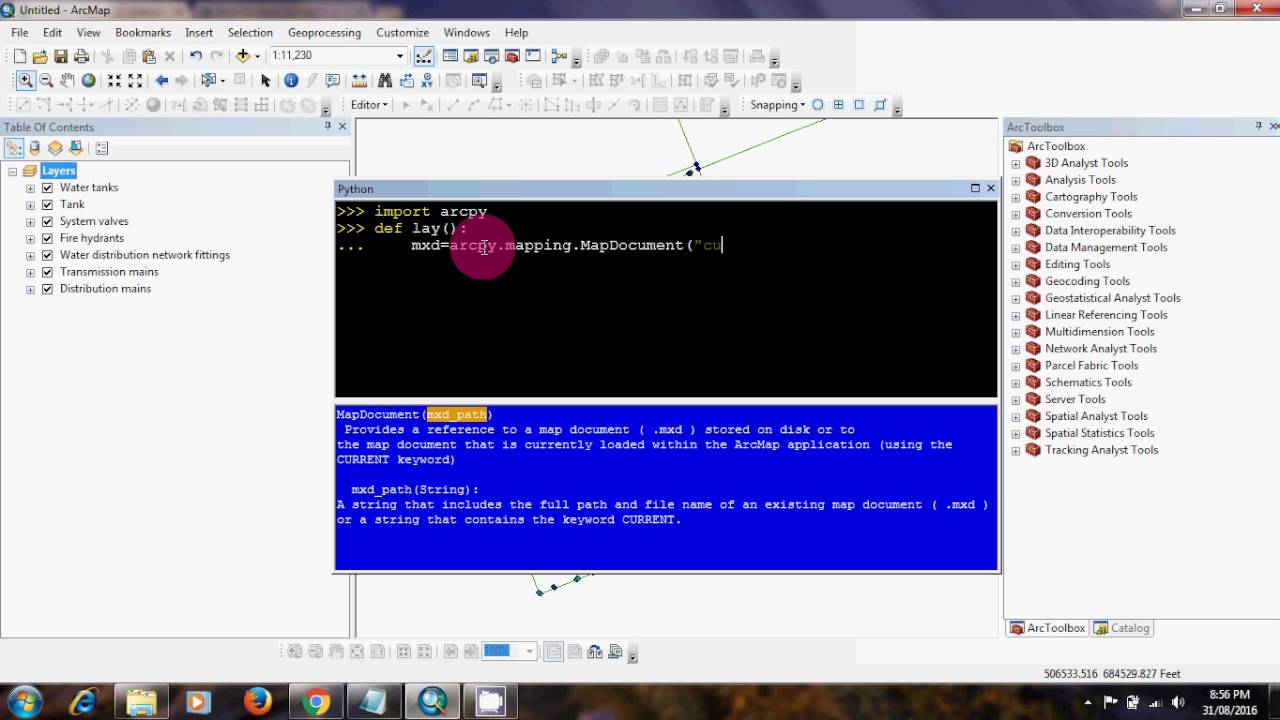The image size is (1280, 720).
Task: Click the Add Data button
Action: click(242, 57)
